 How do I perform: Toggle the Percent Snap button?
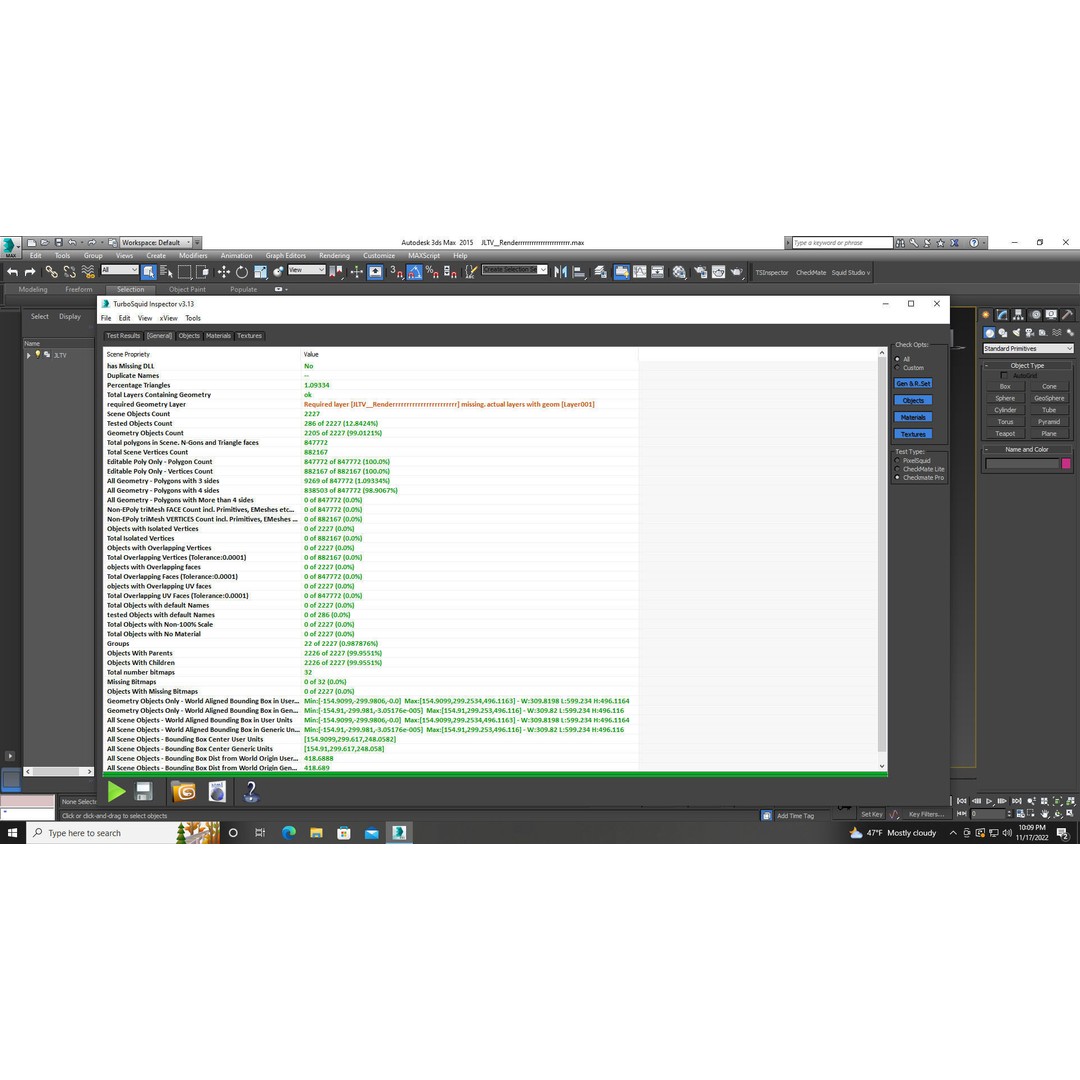[432, 272]
